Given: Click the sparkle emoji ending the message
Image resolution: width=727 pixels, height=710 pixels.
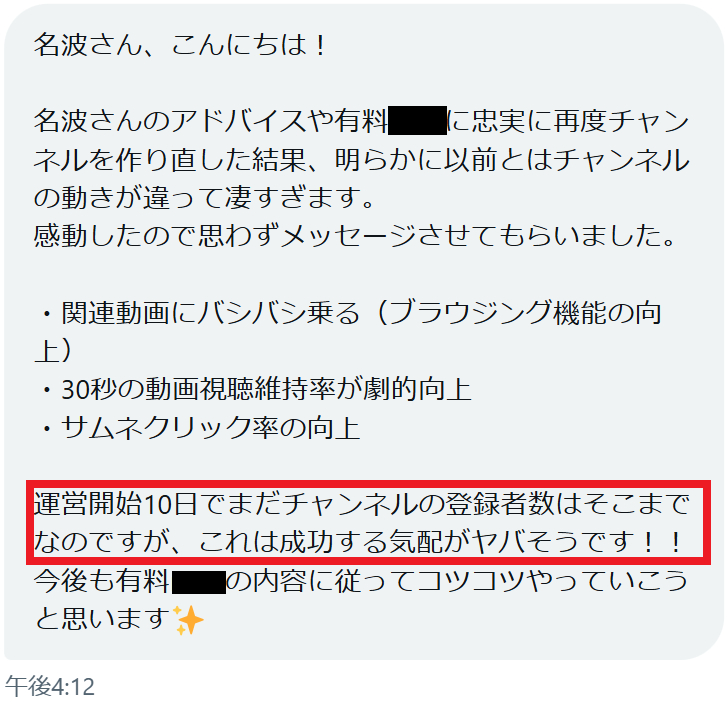Looking at the screenshot, I should (x=188, y=620).
